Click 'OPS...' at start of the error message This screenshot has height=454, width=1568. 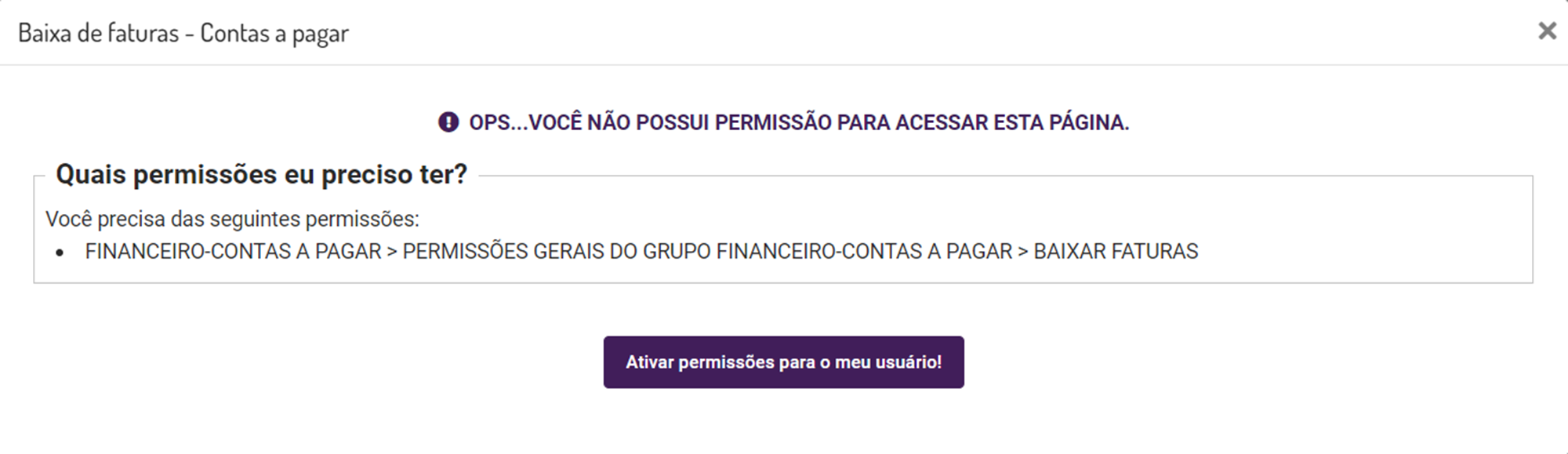[x=498, y=122]
